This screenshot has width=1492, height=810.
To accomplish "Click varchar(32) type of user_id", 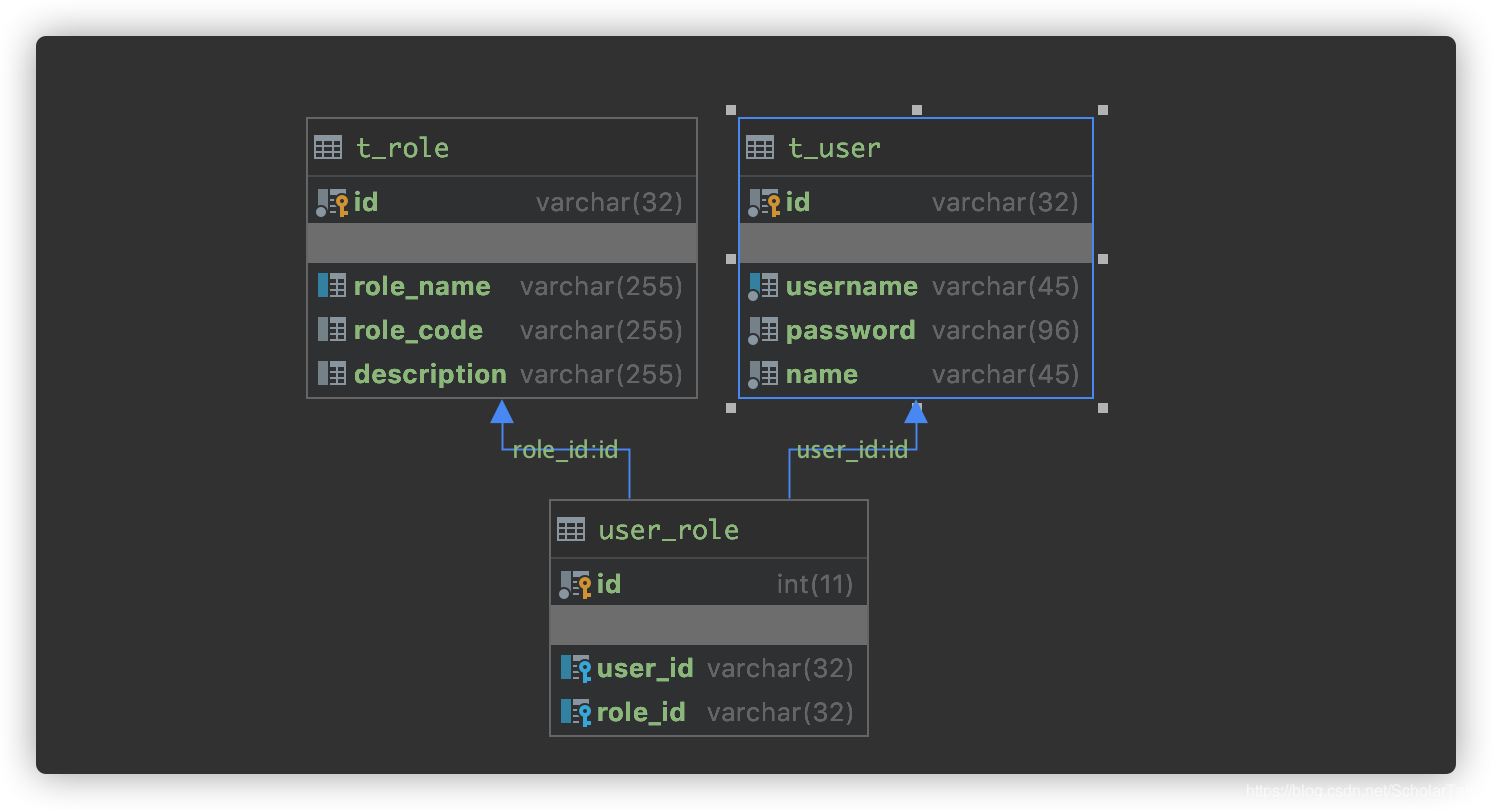I will [x=780, y=668].
